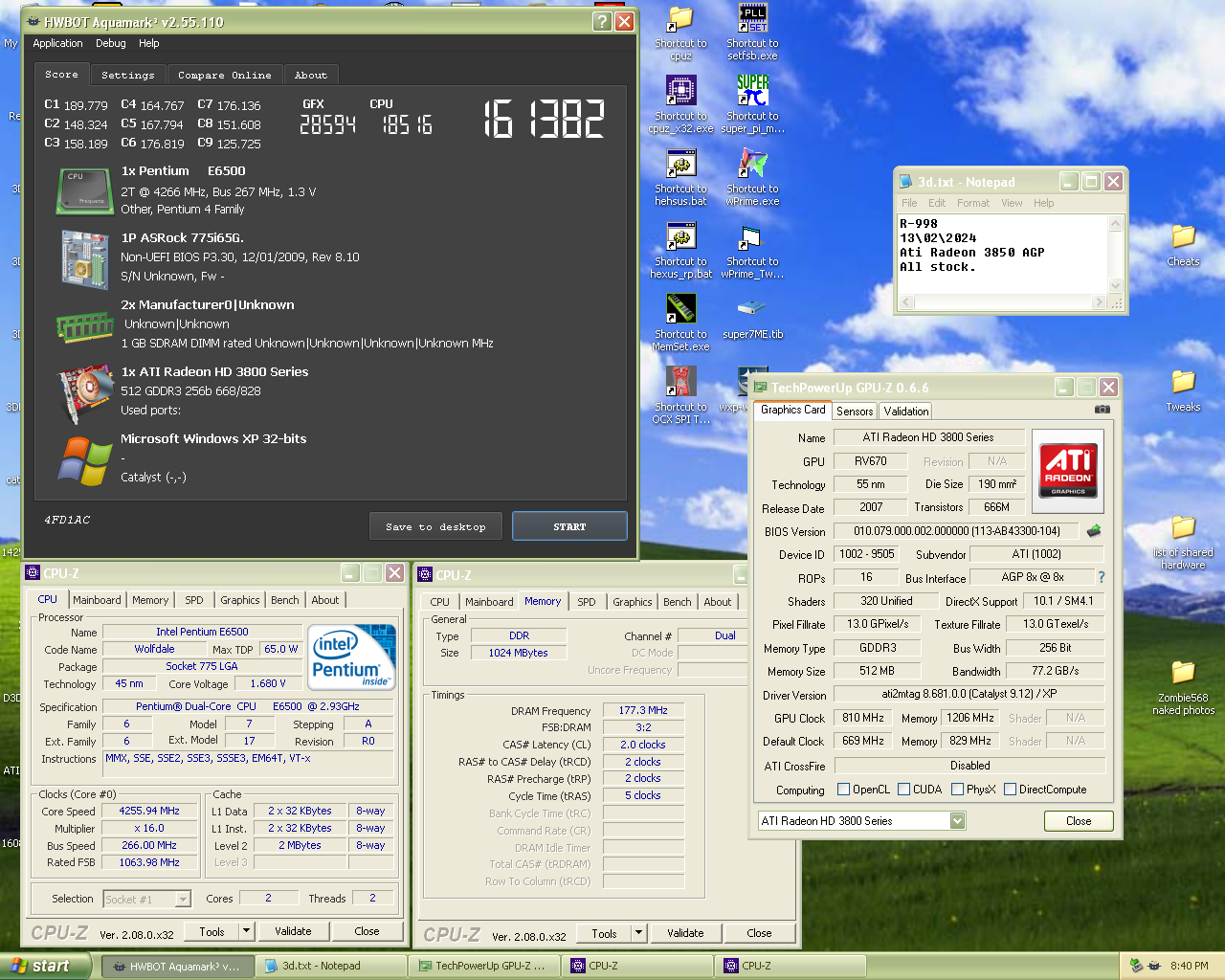The image size is (1225, 980).
Task: Click the Aquamark help question mark button
Action: coord(602,21)
